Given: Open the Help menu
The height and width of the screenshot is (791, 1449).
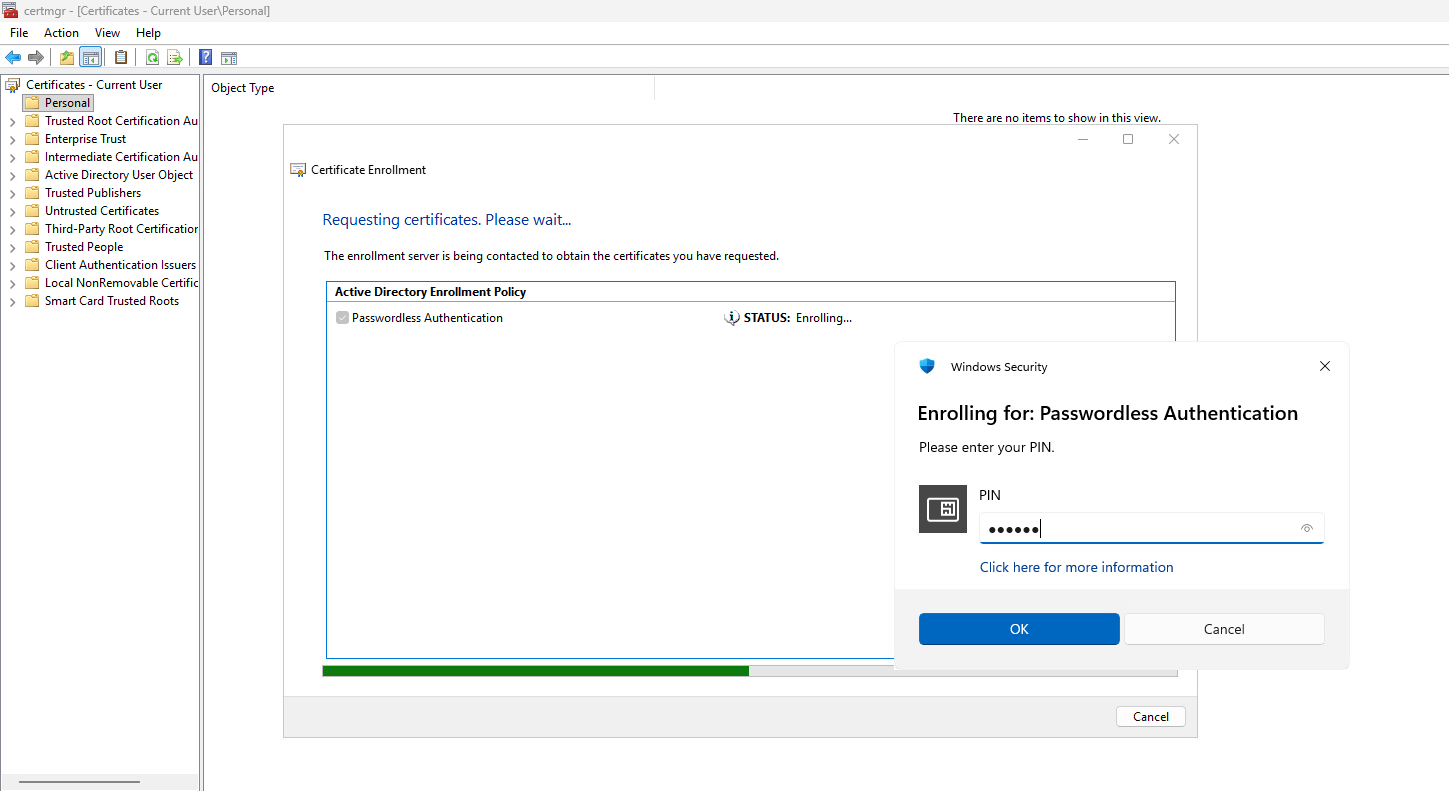Looking at the screenshot, I should 148,33.
